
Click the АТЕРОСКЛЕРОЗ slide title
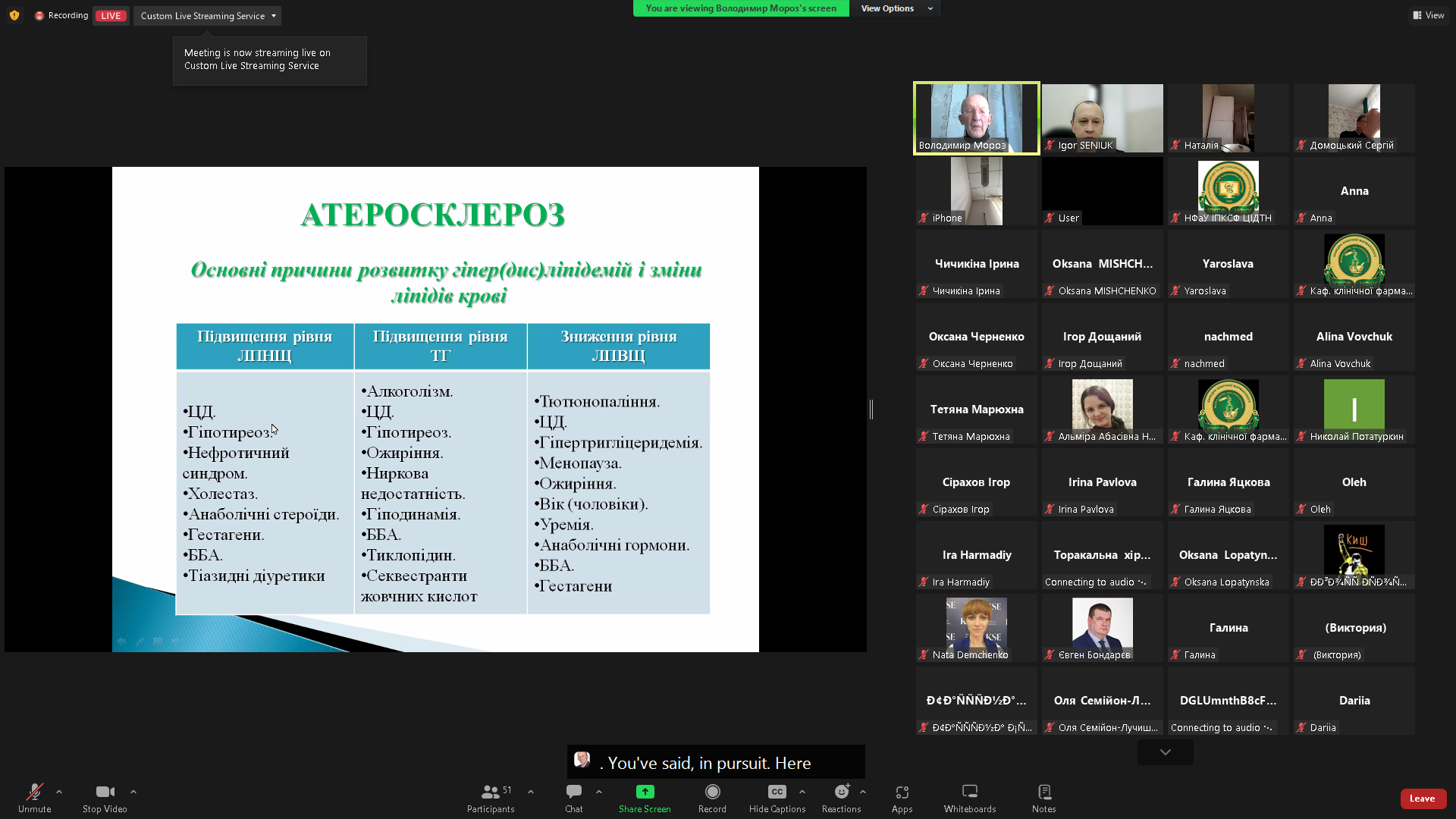433,215
